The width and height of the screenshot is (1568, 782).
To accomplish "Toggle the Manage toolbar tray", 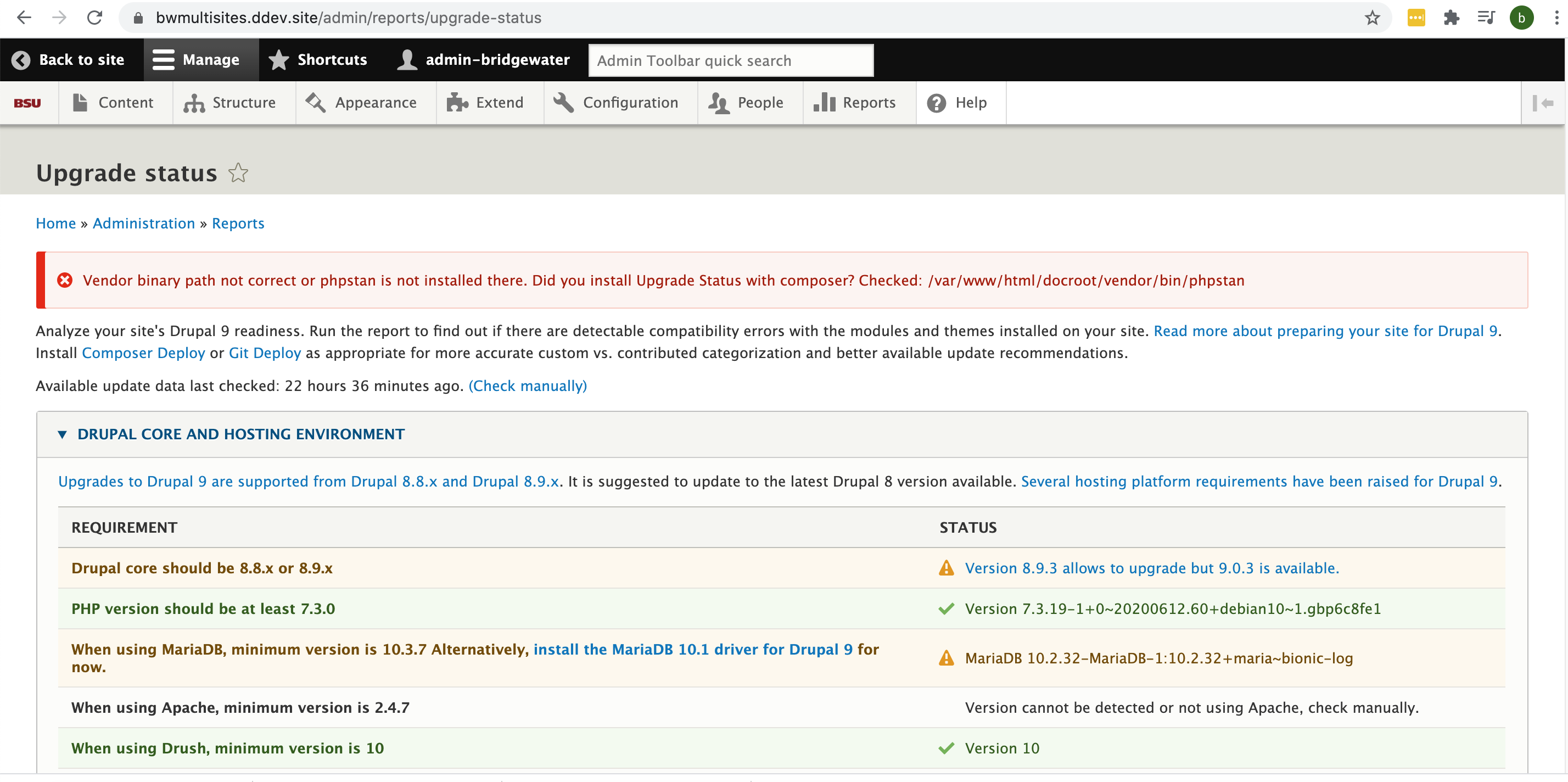I will (201, 60).
